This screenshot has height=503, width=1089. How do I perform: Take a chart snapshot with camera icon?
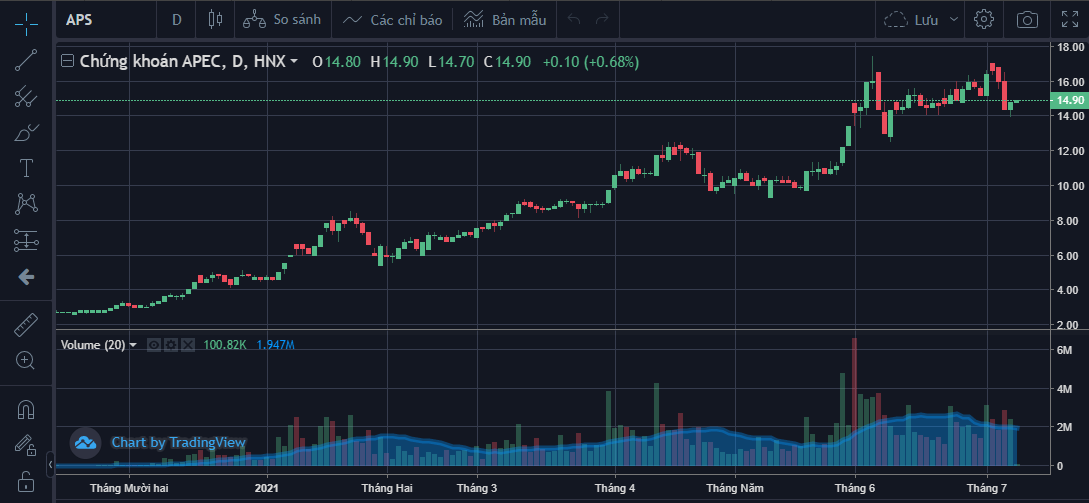point(1026,19)
